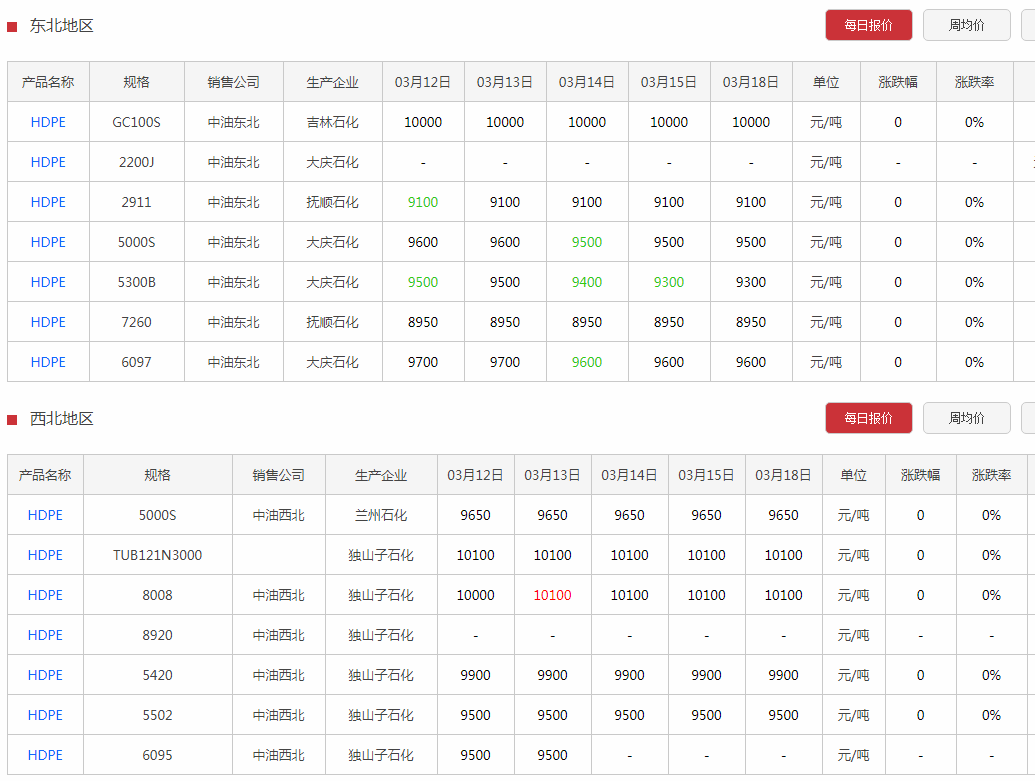The width and height of the screenshot is (1035, 781).
Task: Click green 9600 price in 6097 row
Action: pyautogui.click(x=587, y=362)
